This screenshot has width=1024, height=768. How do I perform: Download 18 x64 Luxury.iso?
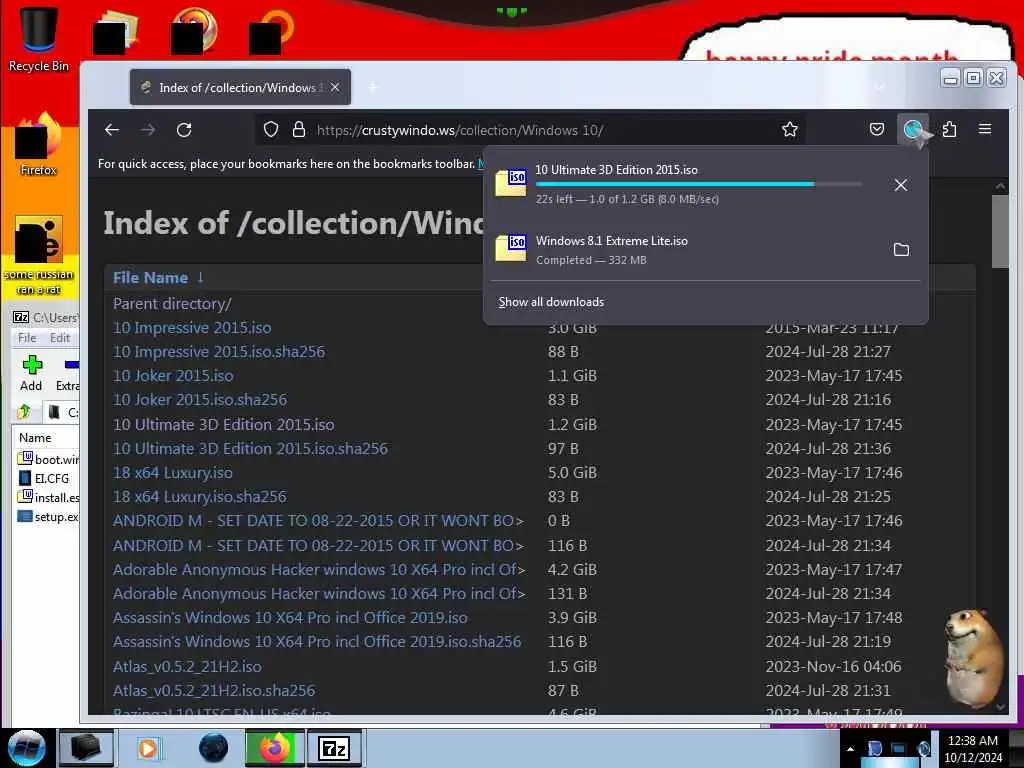pos(172,473)
